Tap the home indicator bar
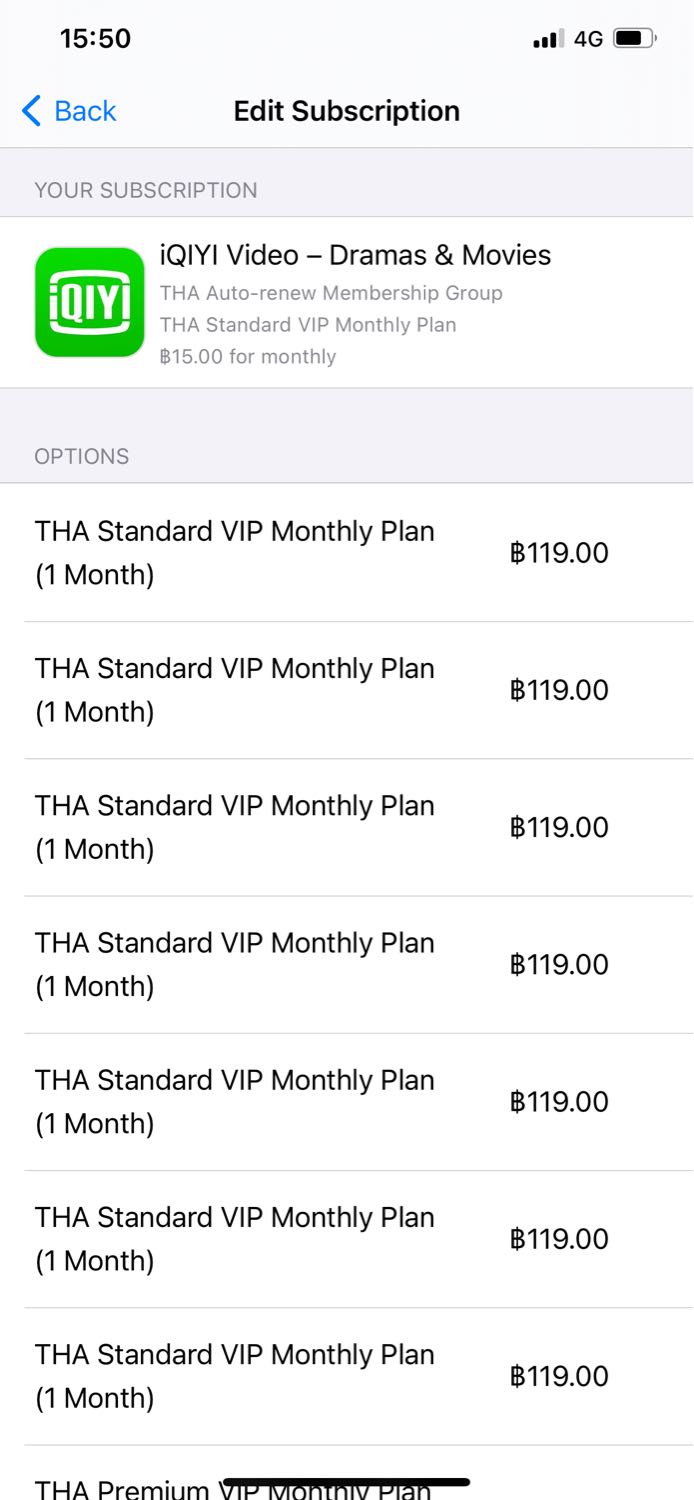Screen dimensions: 694x1500 coord(346,1481)
